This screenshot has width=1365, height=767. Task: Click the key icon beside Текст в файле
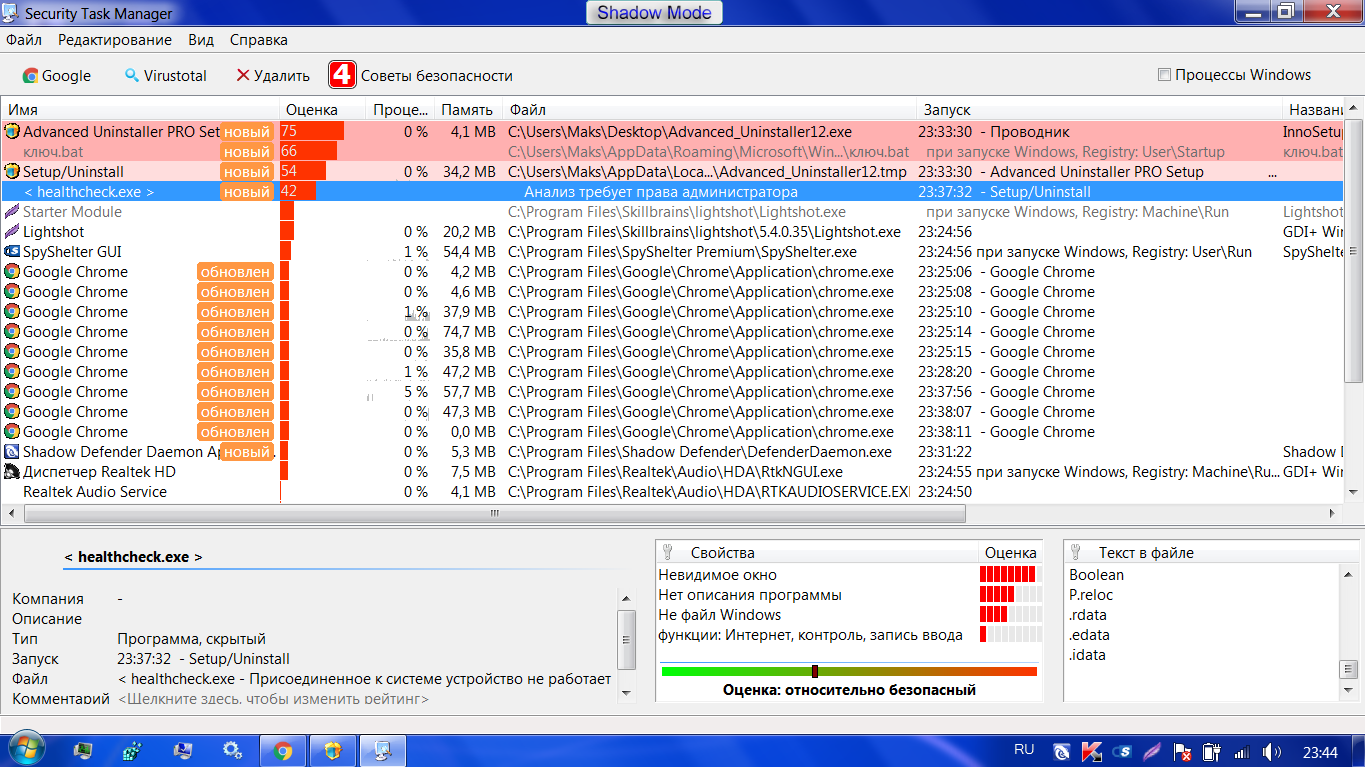point(1077,553)
